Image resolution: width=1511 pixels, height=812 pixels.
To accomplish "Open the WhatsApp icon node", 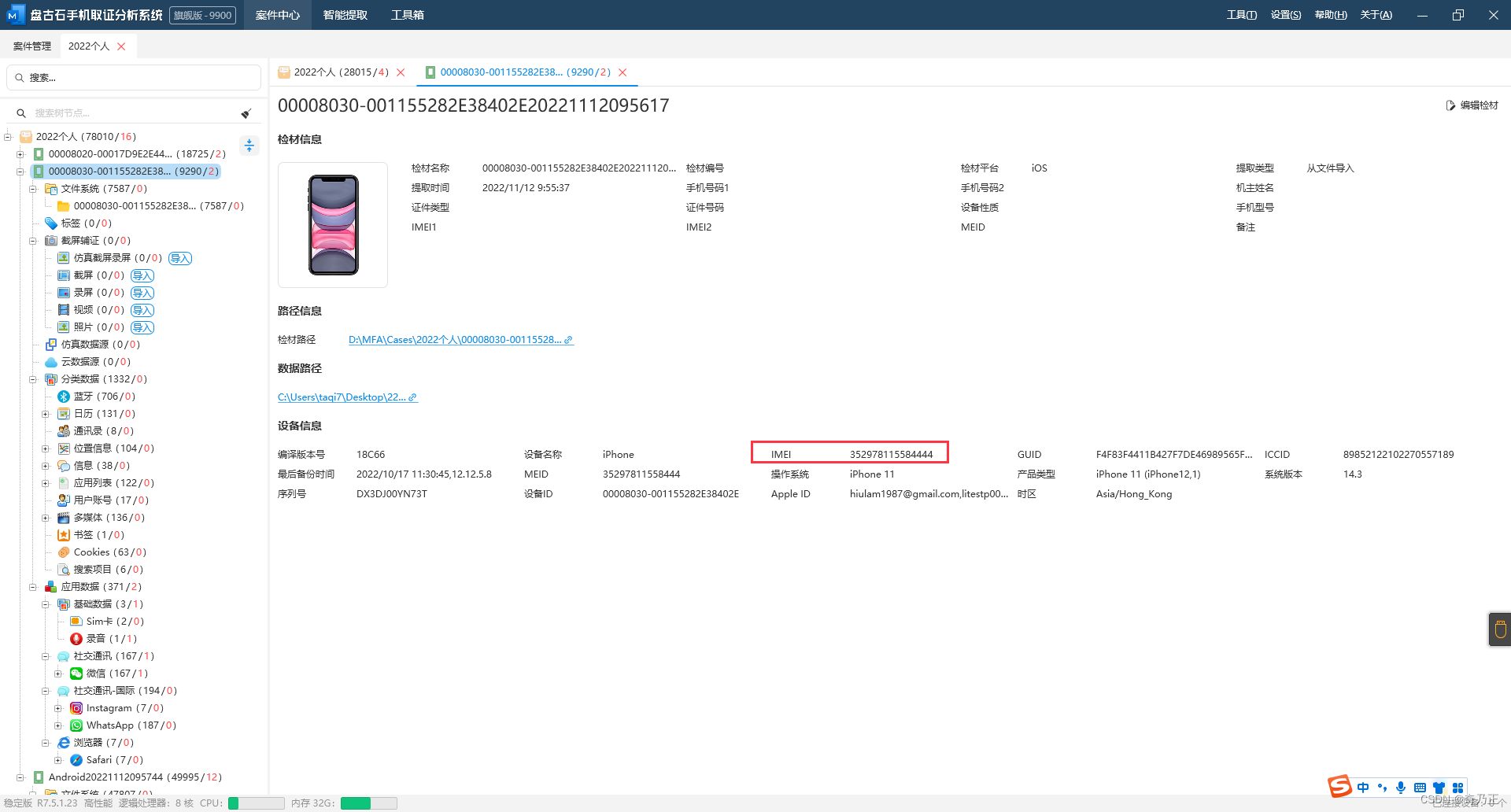I will coord(76,725).
